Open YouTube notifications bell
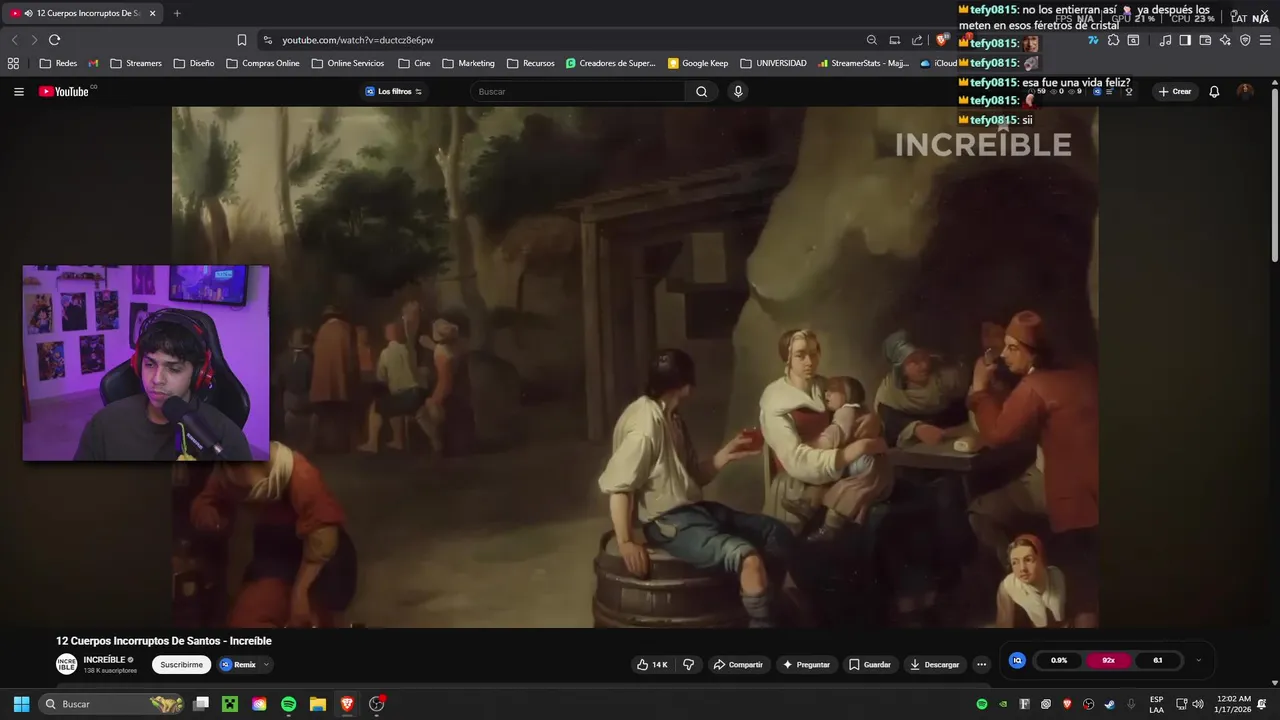Image resolution: width=1280 pixels, height=720 pixels. click(x=1214, y=91)
